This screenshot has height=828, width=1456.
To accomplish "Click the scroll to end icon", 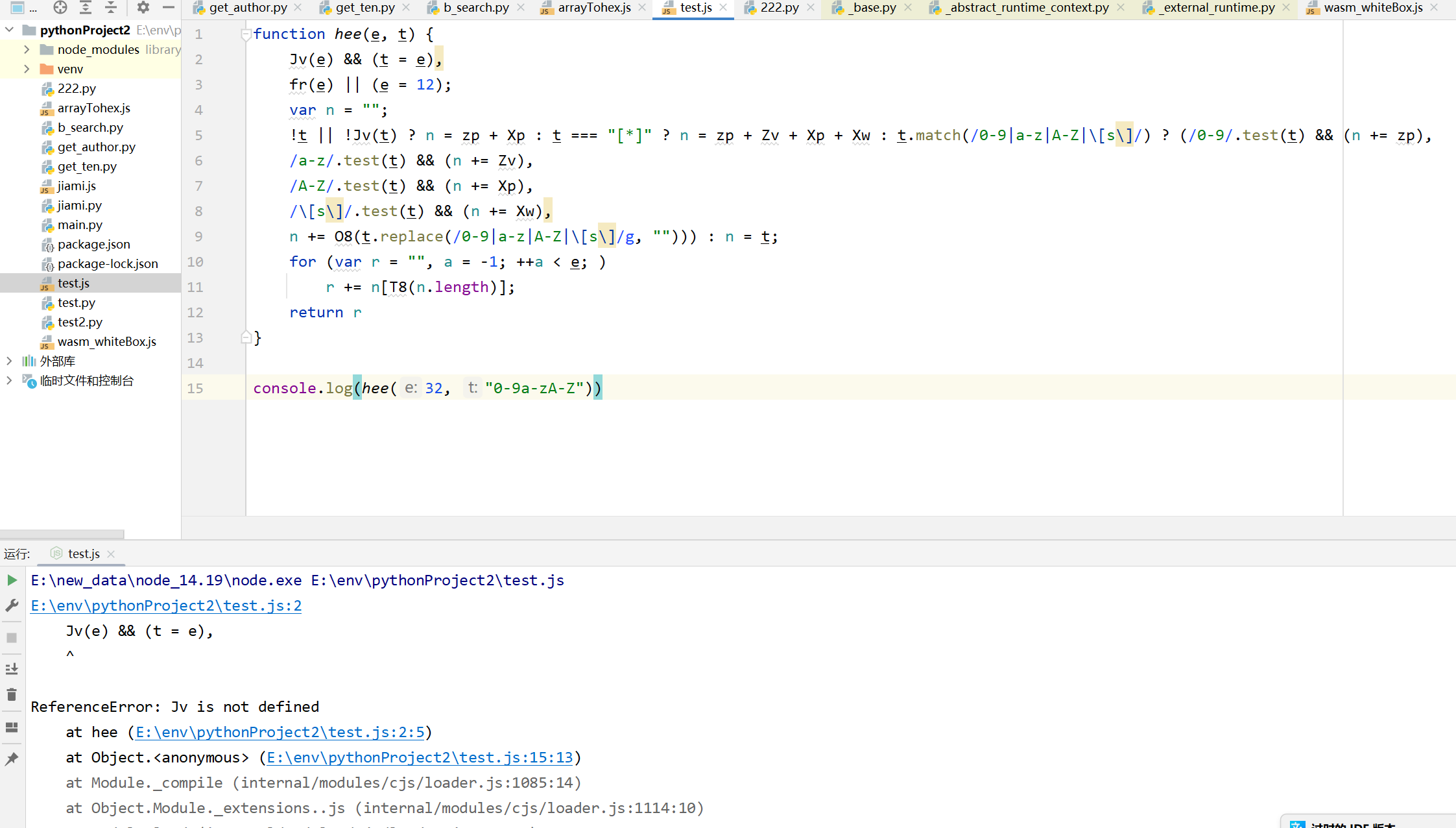I will (12, 668).
